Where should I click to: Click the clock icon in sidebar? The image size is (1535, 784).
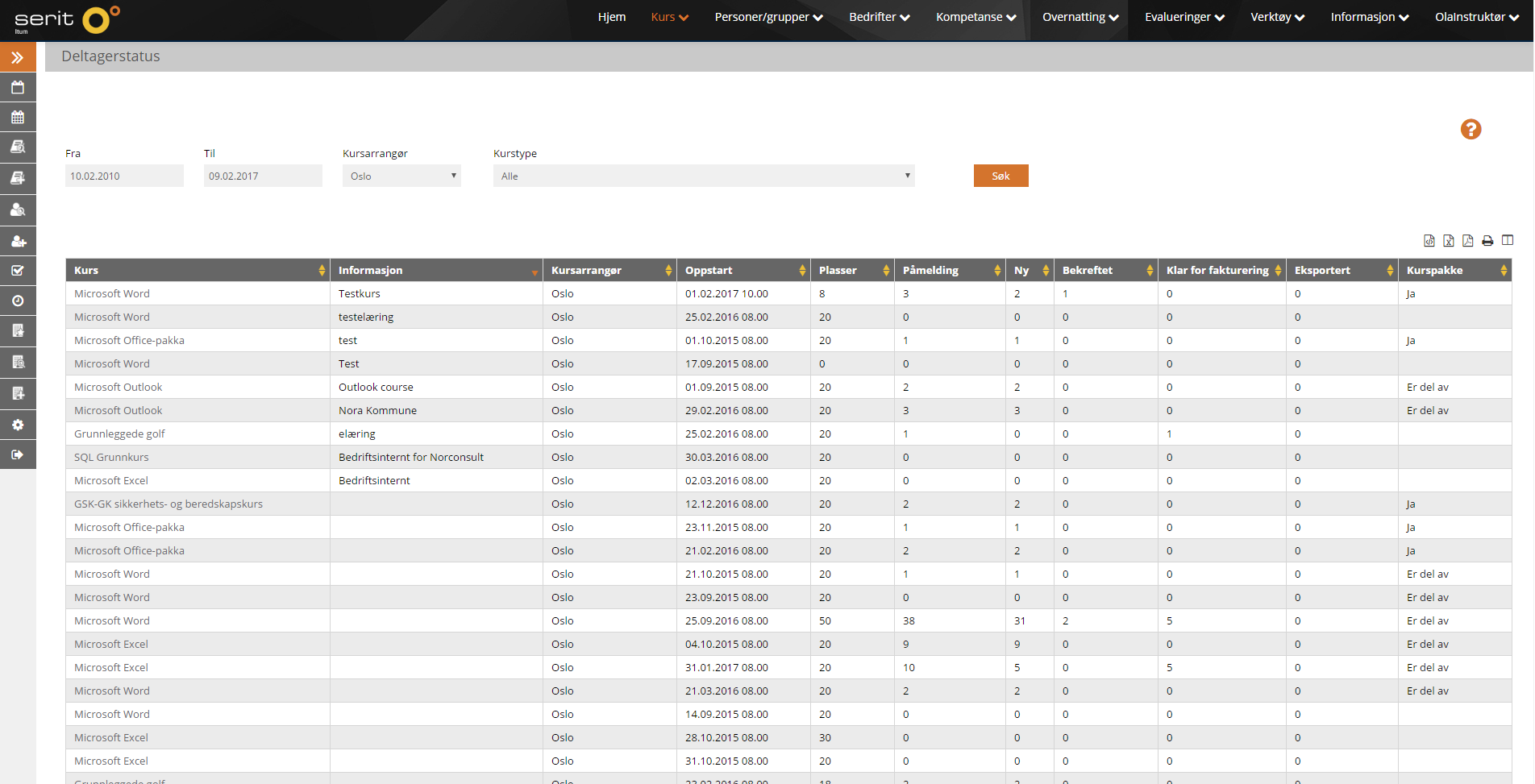tap(18, 301)
